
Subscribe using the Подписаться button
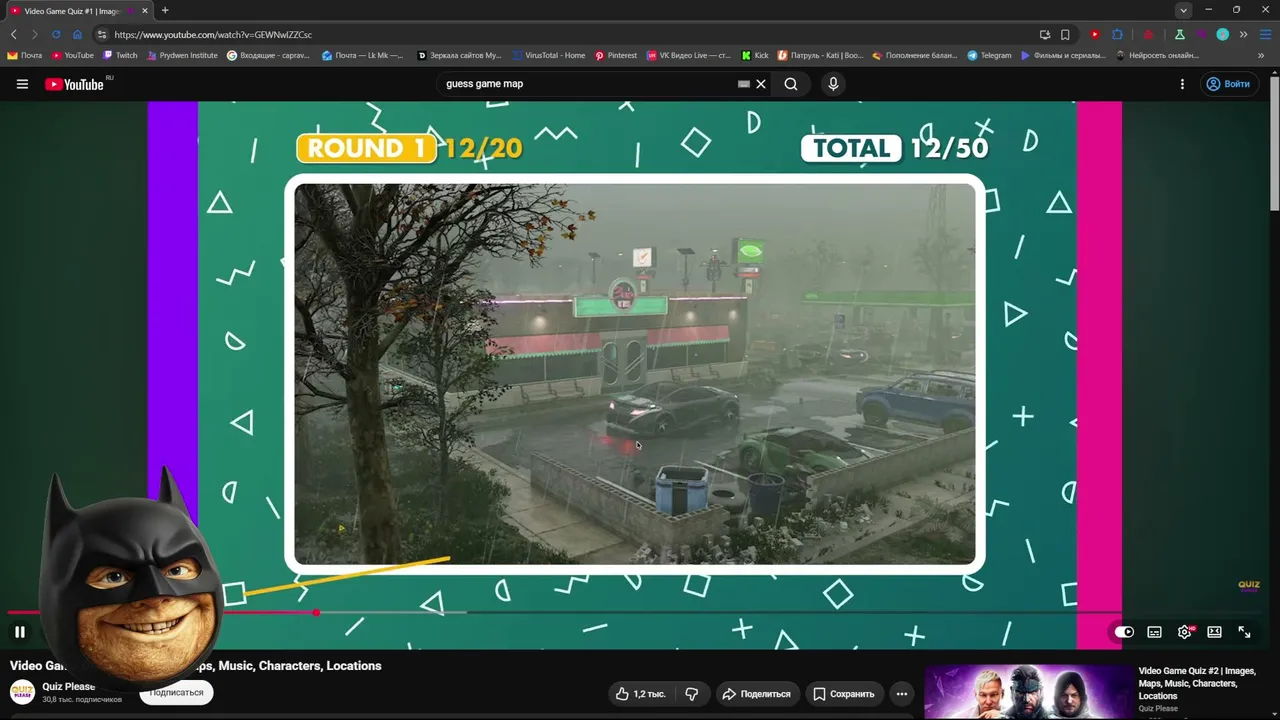point(176,692)
